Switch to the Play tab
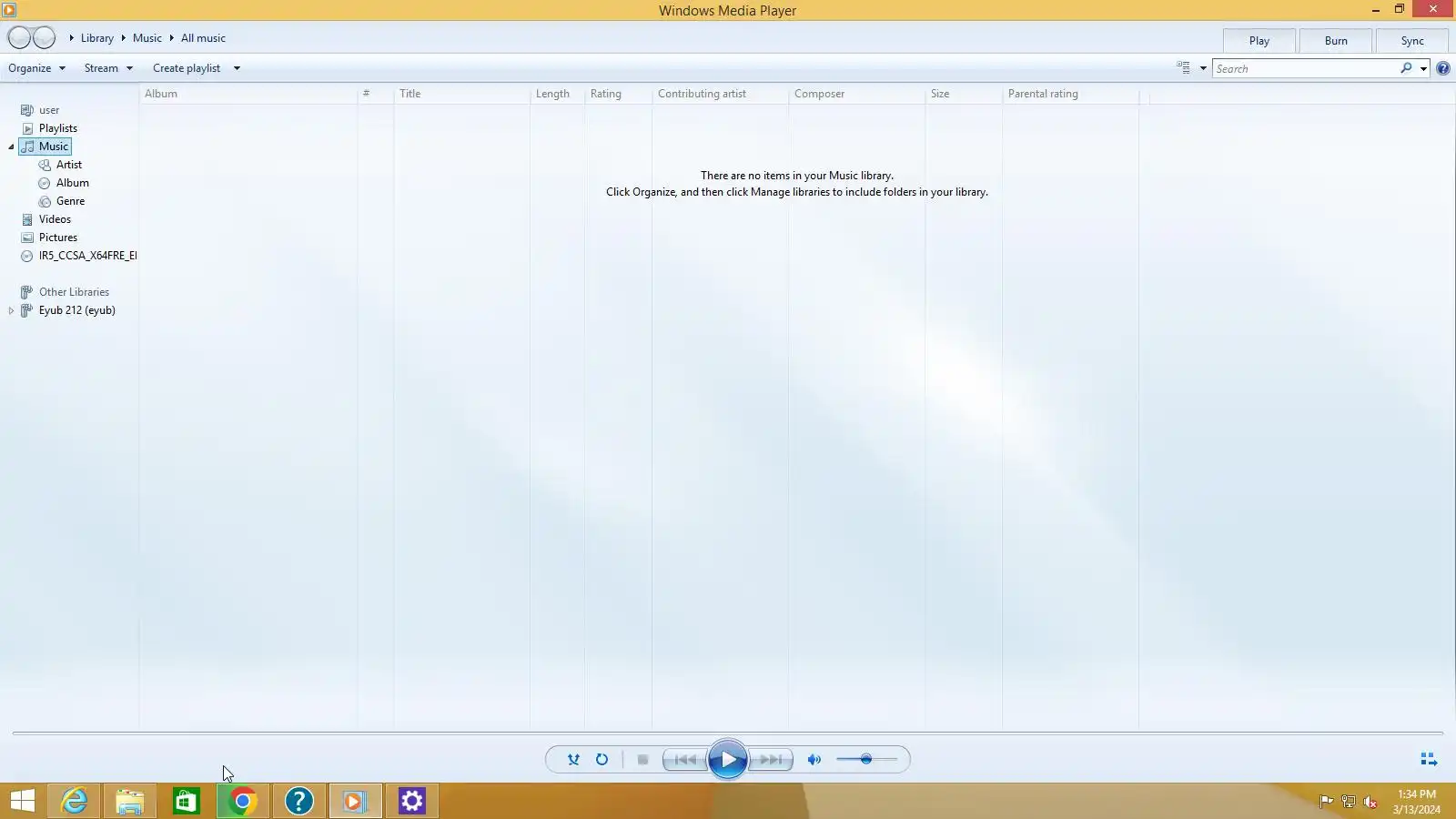1456x819 pixels. click(1259, 41)
